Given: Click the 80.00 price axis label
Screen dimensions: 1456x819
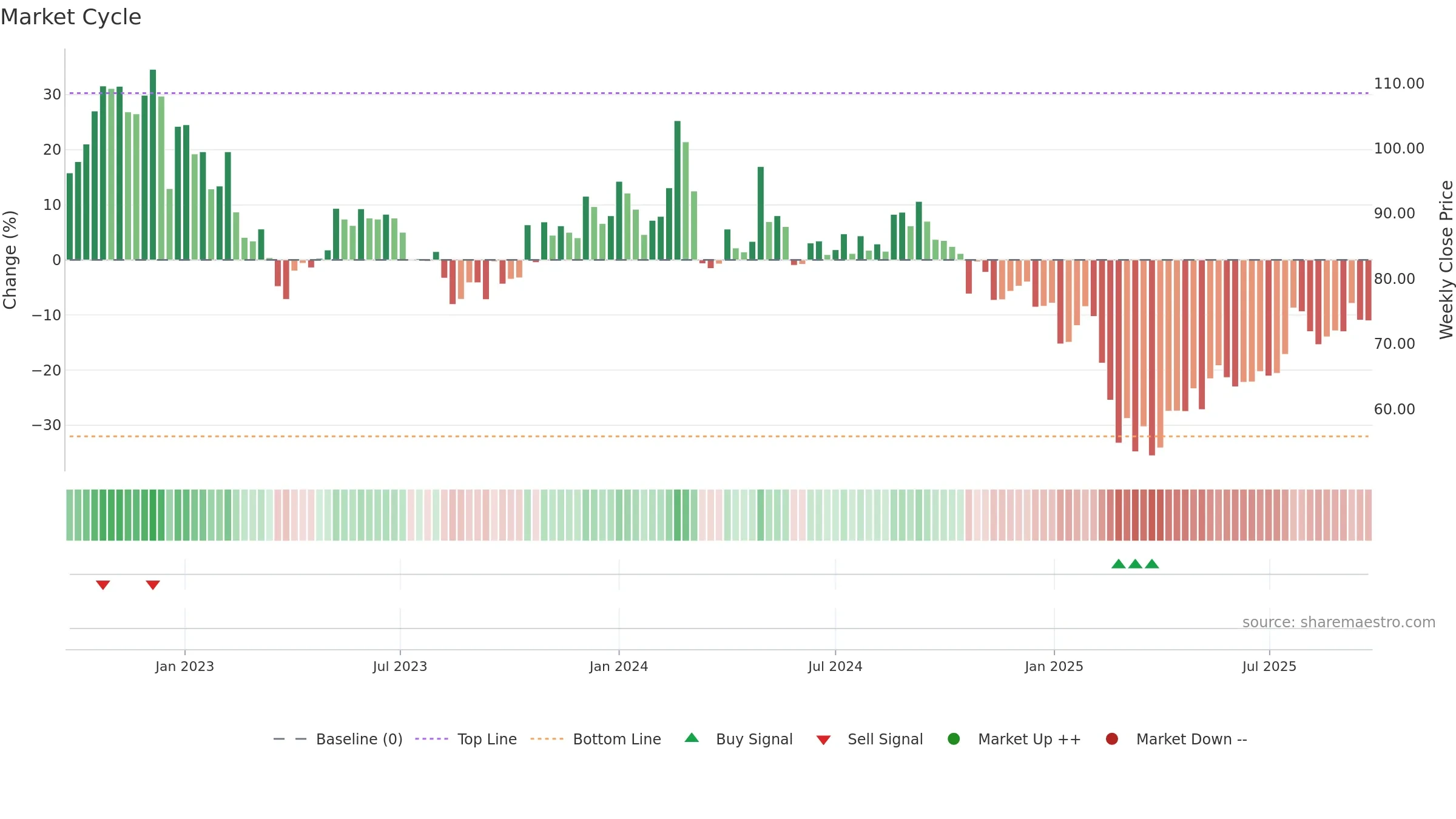Looking at the screenshot, I should [1394, 278].
